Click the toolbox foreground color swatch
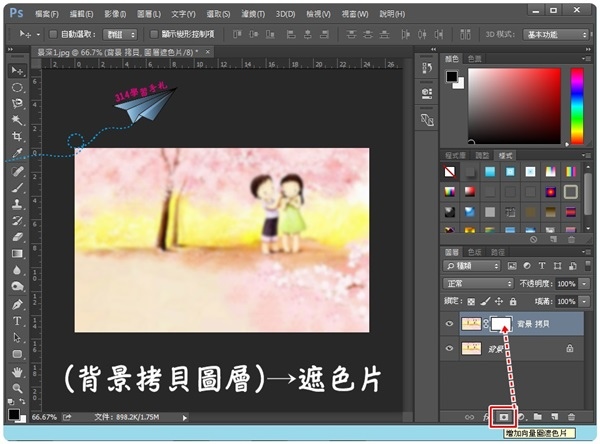The width and height of the screenshot is (600, 444). click(14, 415)
